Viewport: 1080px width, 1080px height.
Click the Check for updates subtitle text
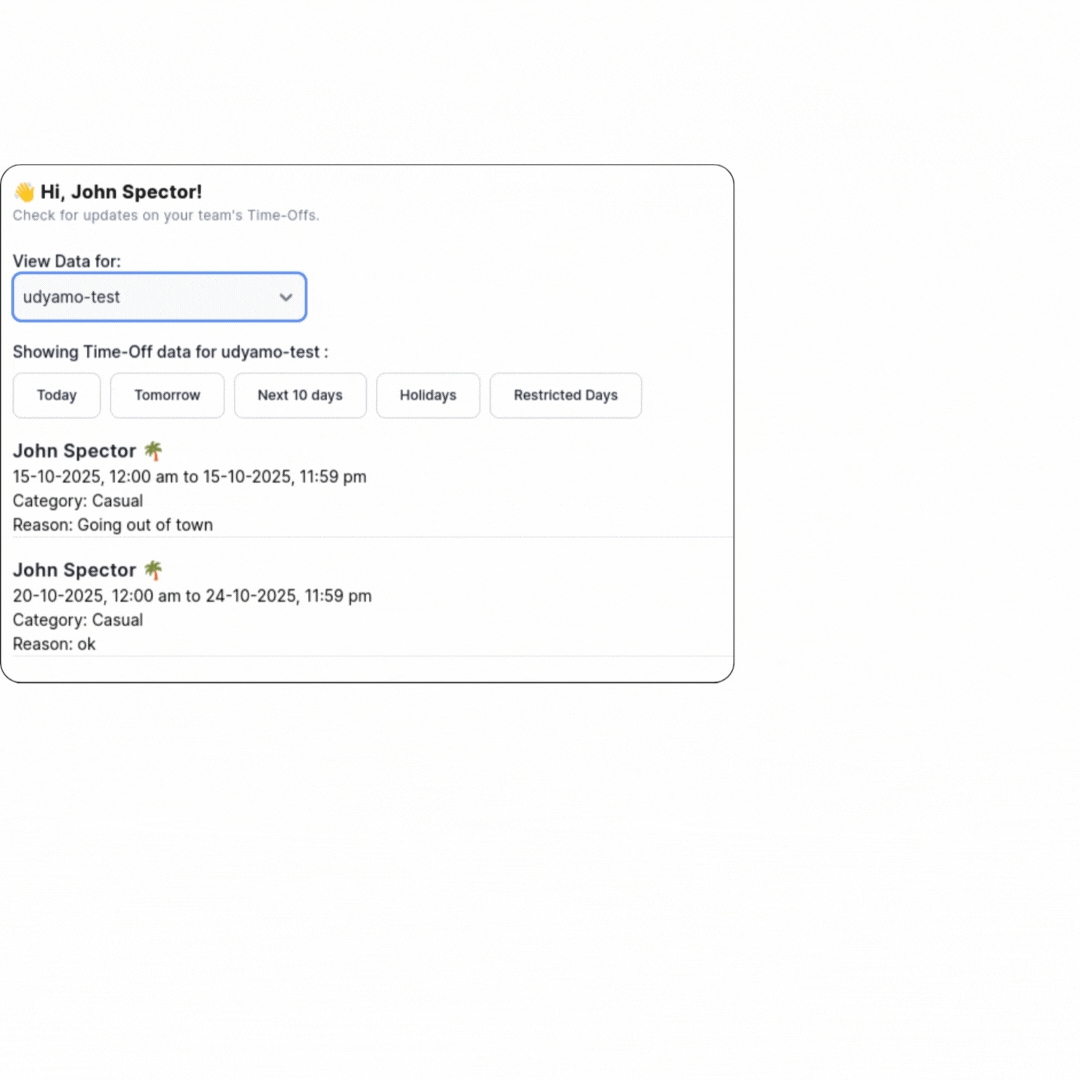(x=166, y=215)
